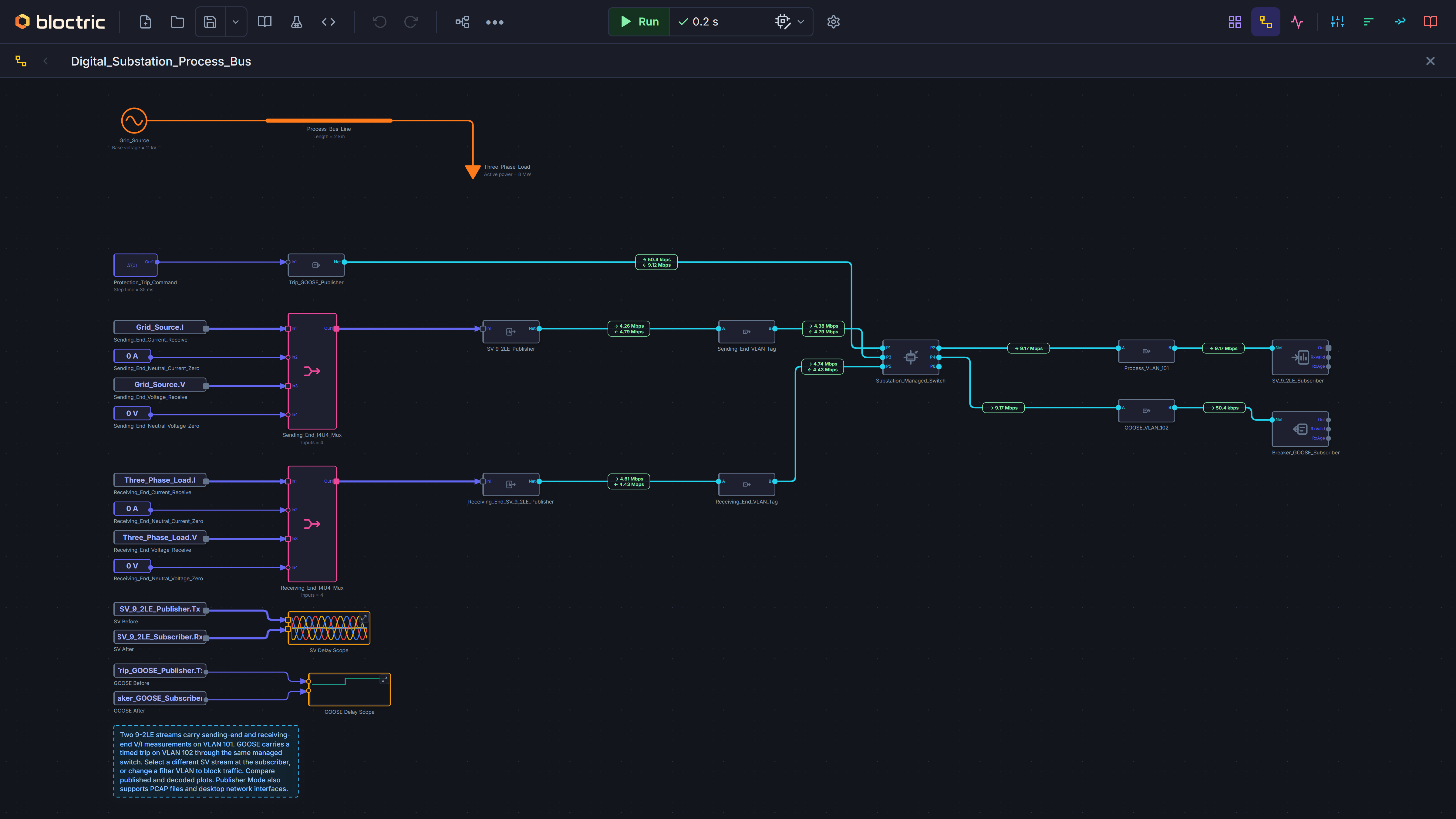Expand the GOOSE Delay Scope arrow
The image size is (1456, 819).
pos(384,679)
